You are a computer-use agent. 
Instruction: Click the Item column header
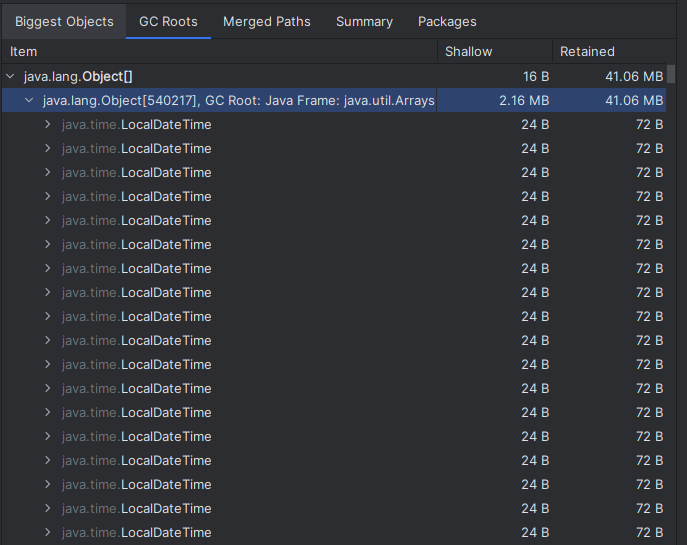219,52
